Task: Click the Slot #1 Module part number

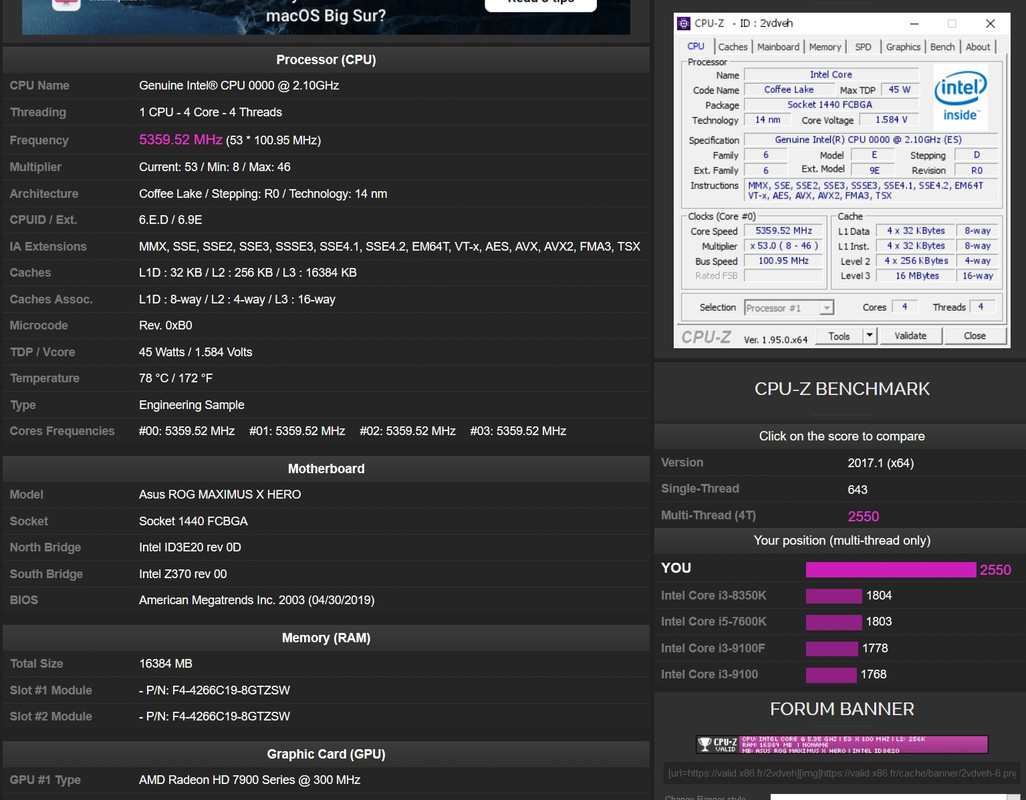Action: tap(214, 691)
